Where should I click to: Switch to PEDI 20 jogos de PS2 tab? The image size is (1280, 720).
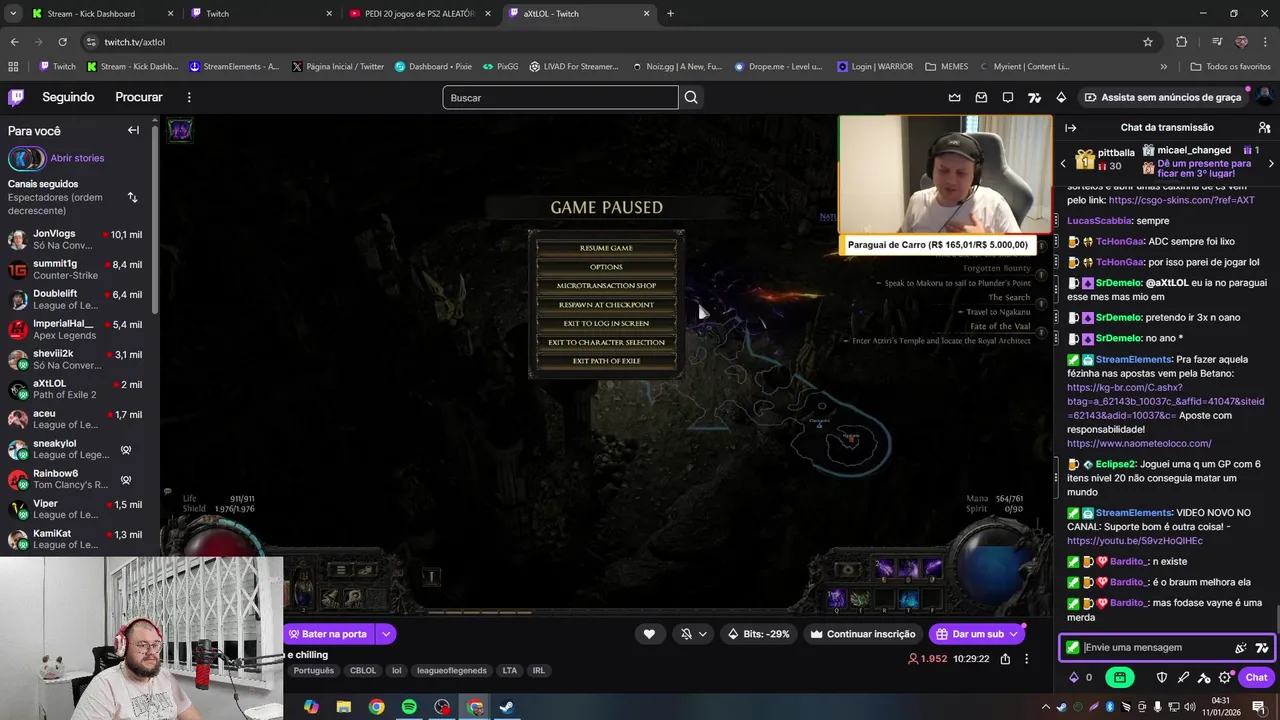coord(420,14)
